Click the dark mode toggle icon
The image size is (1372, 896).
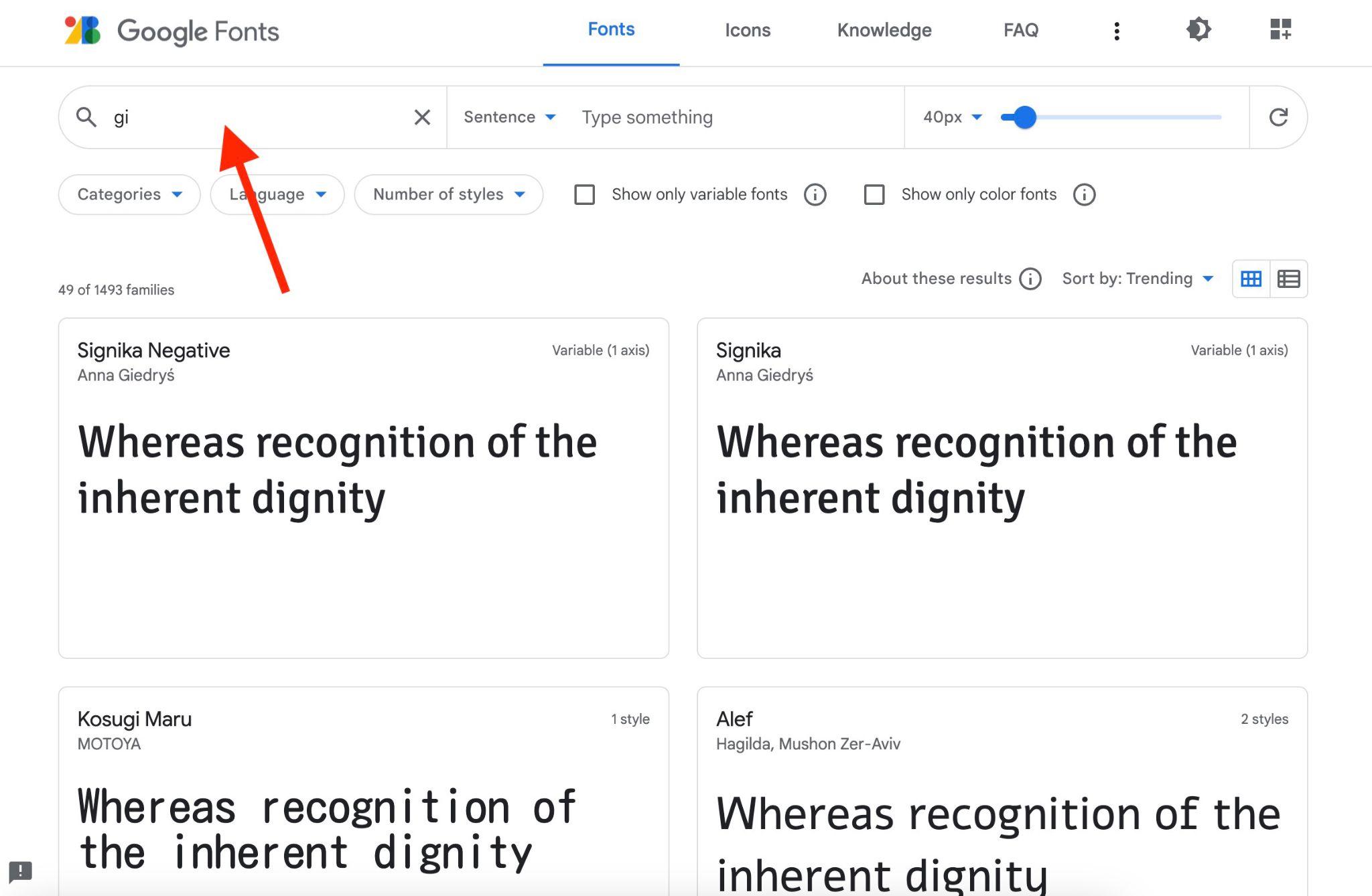coord(1197,29)
